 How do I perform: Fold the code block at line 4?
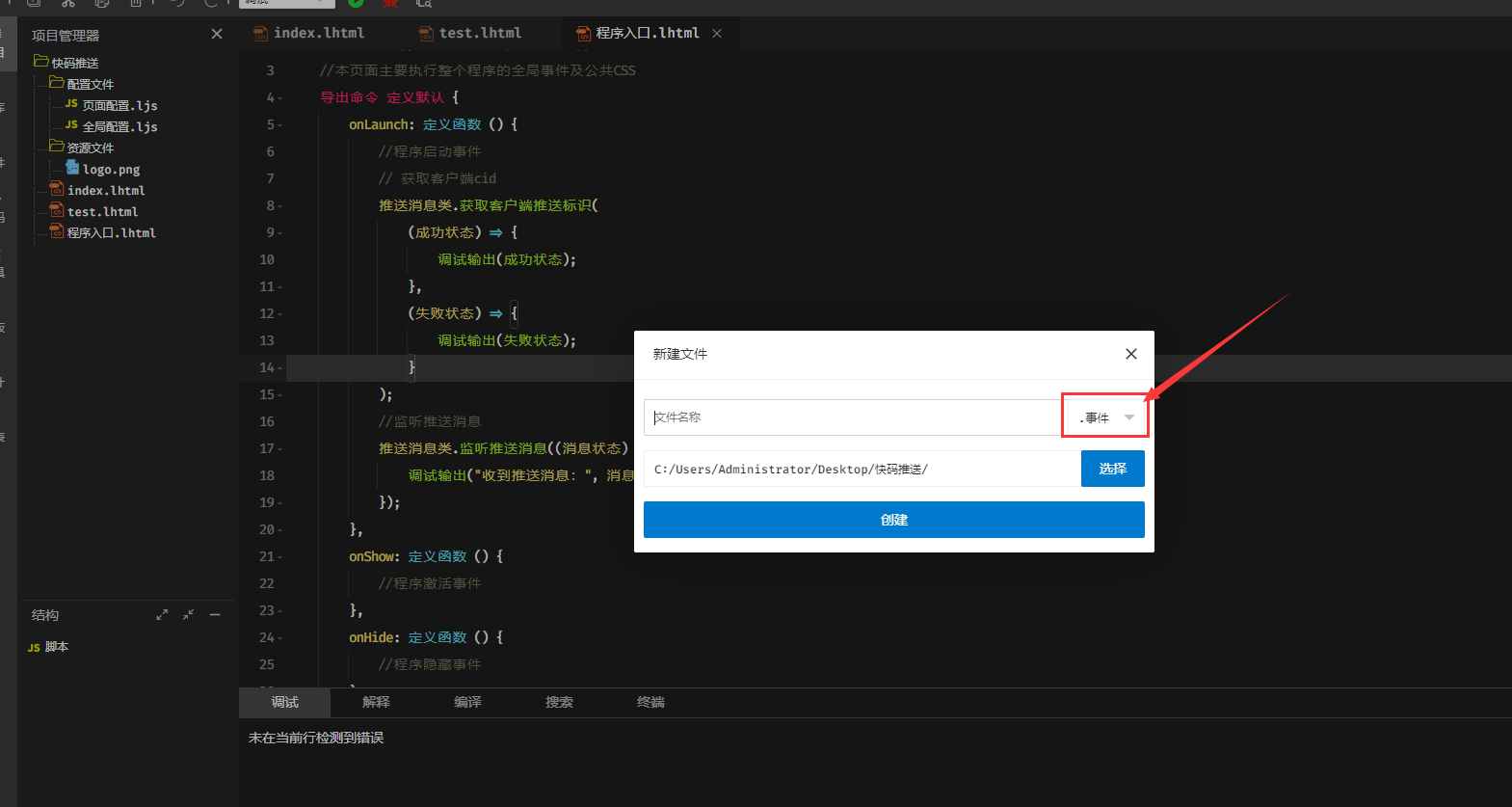pos(279,98)
